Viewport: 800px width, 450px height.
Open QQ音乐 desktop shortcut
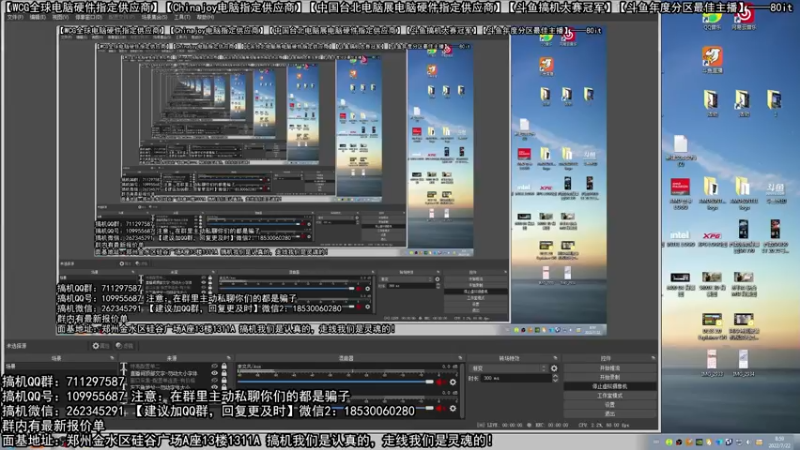(712, 20)
